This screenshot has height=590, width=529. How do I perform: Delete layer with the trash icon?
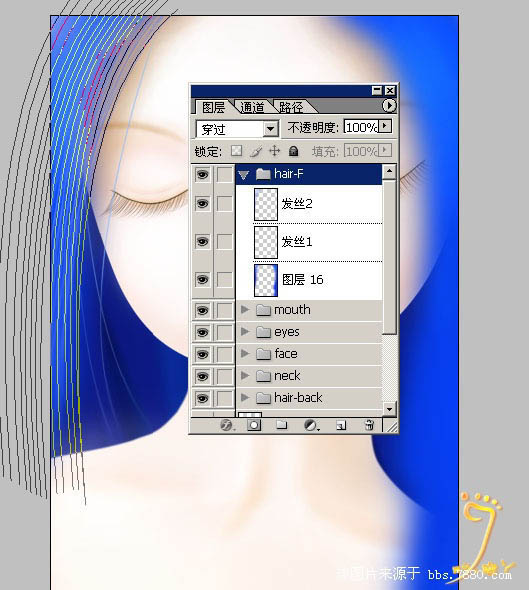[369, 425]
